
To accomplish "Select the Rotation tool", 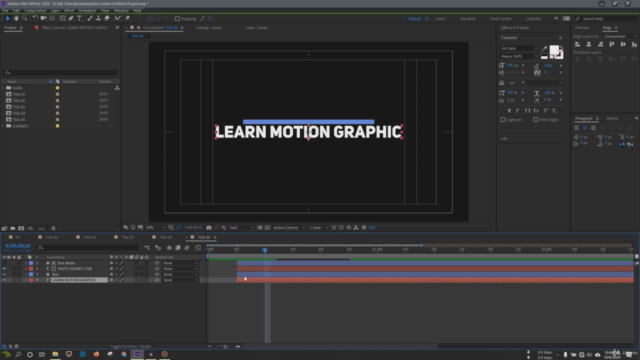I will click(35, 18).
